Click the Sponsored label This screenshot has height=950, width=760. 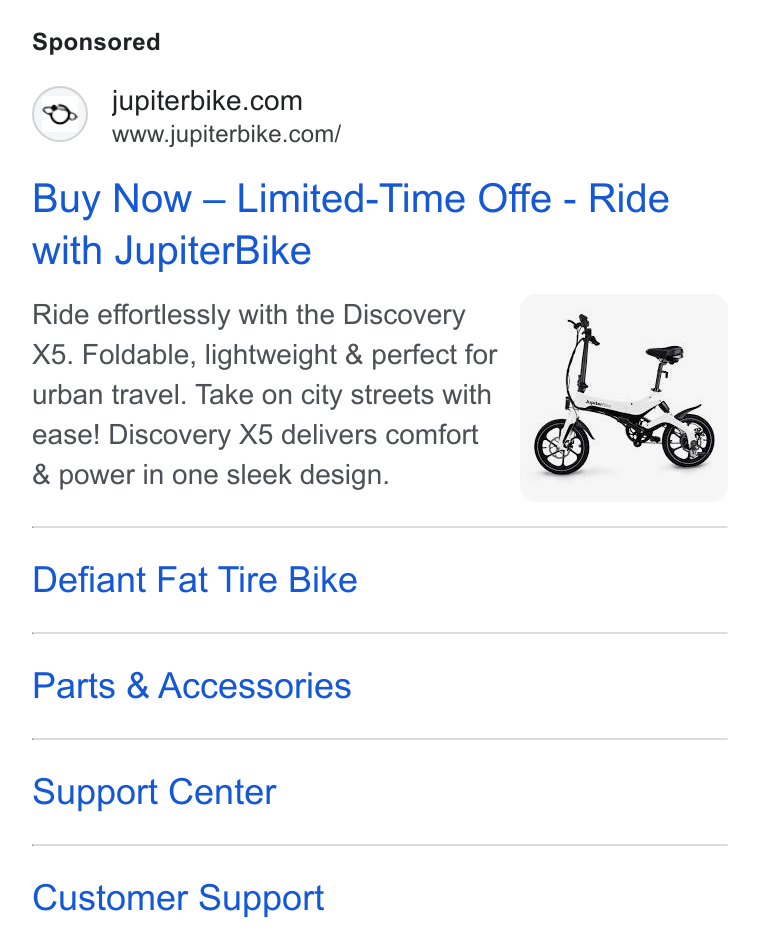(96, 42)
